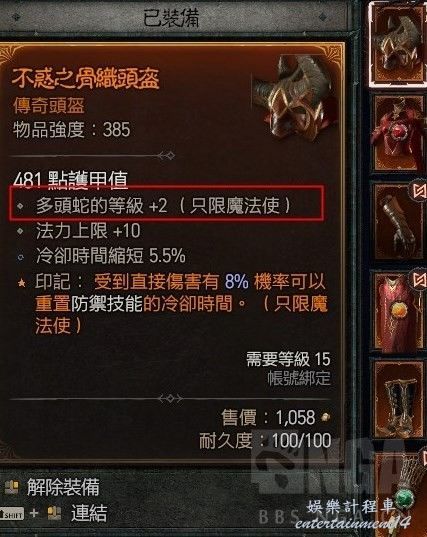Select the gloves equipment slot
Image resolution: width=427 pixels, height=537 pixels.
click(x=399, y=221)
